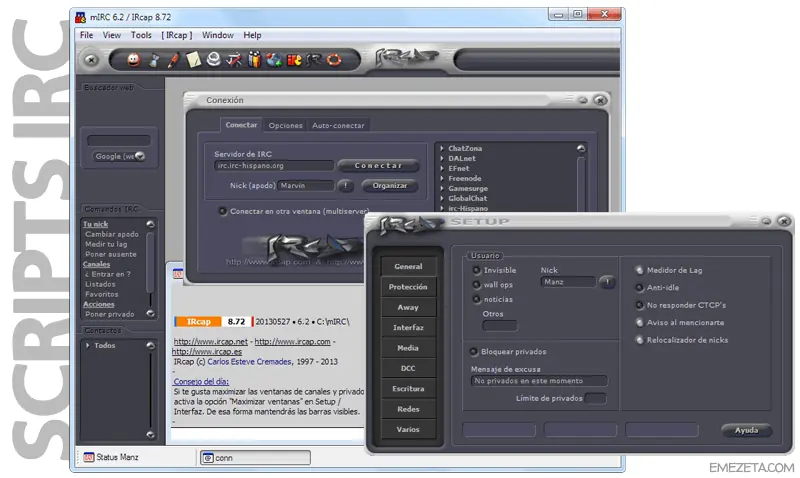This screenshot has height=478, width=800.
Task: Click scroll-up arrow of server network list
Action: pyautogui.click(x=581, y=148)
